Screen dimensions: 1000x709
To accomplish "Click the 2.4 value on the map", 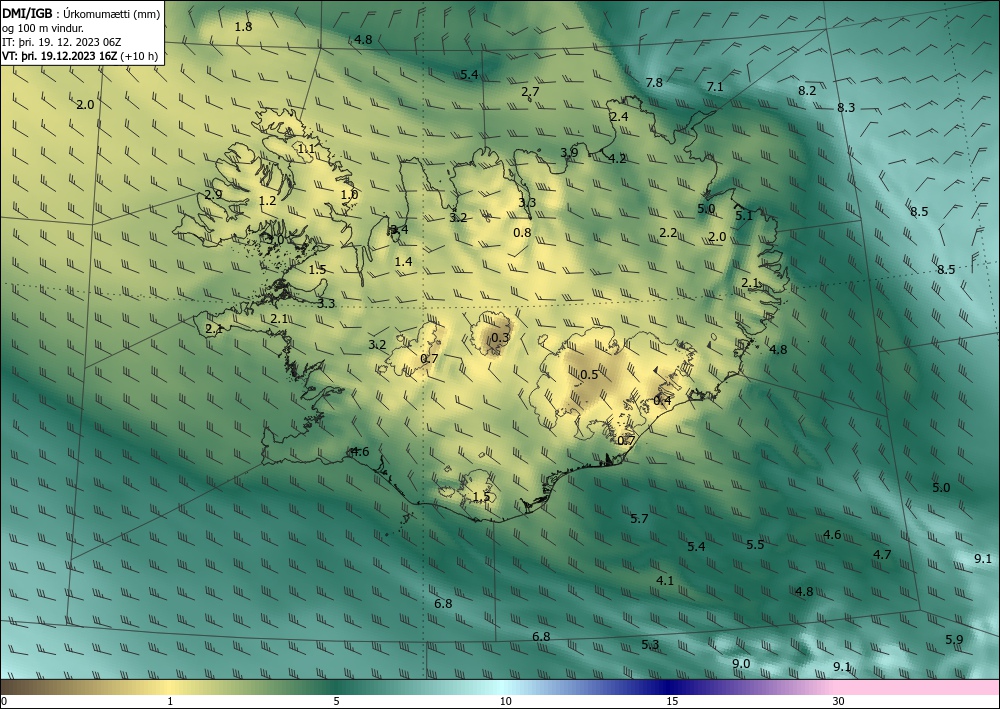I will coord(619,117).
